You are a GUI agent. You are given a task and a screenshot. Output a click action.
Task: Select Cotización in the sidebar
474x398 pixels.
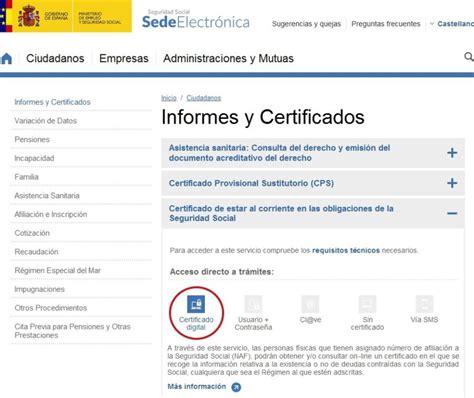tap(32, 233)
